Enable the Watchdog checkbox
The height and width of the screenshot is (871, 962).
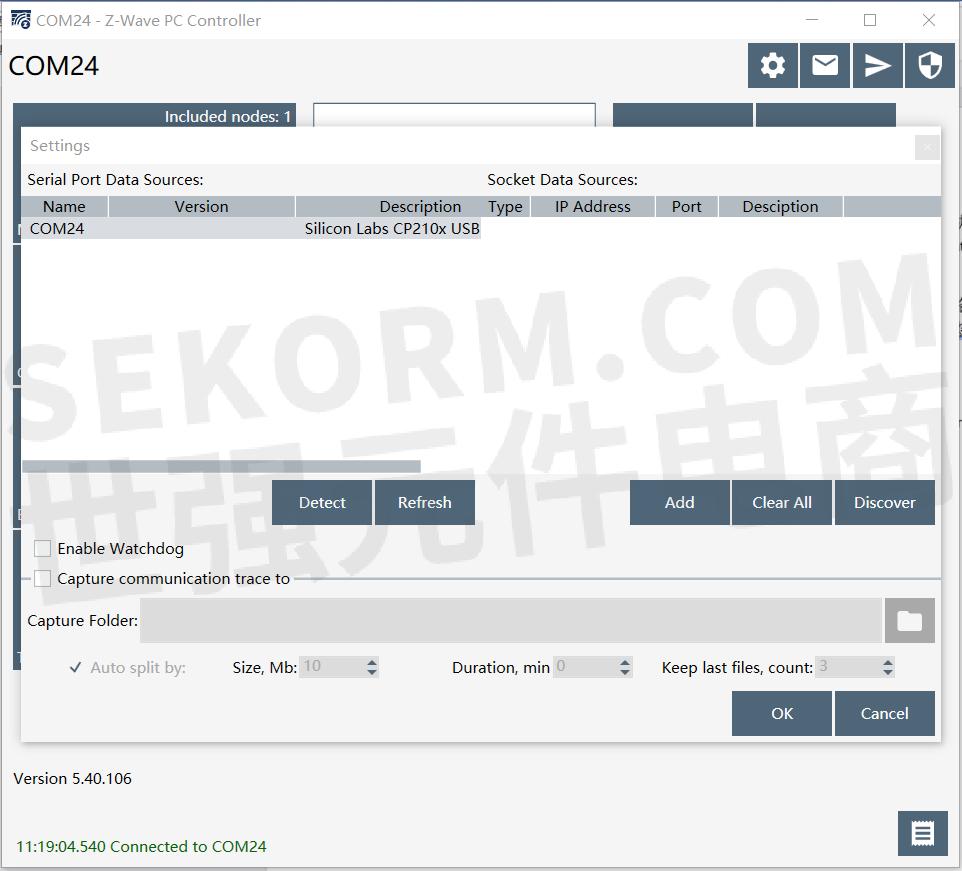click(42, 548)
